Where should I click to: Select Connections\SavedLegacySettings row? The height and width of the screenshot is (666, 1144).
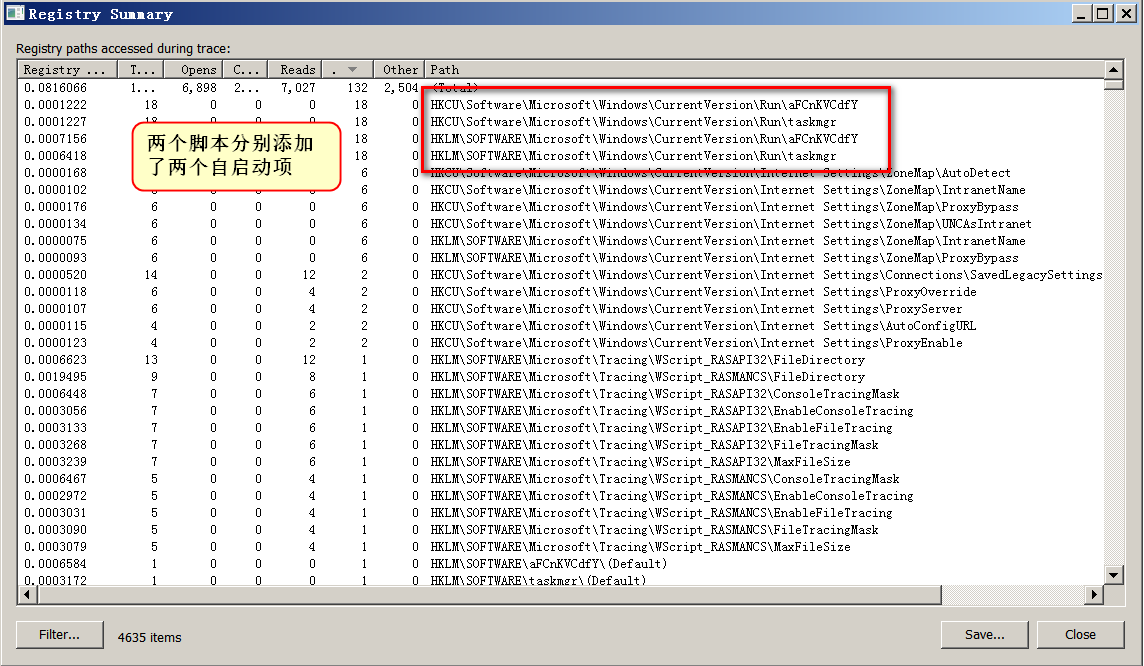[561, 275]
